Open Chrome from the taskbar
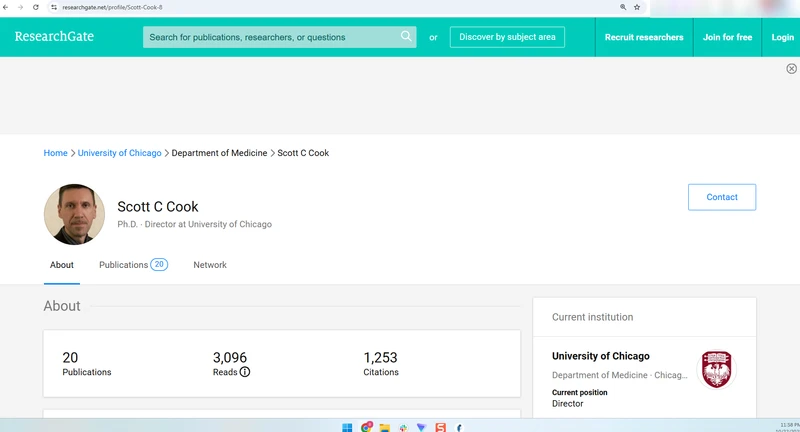The width and height of the screenshot is (800, 432). (366, 427)
